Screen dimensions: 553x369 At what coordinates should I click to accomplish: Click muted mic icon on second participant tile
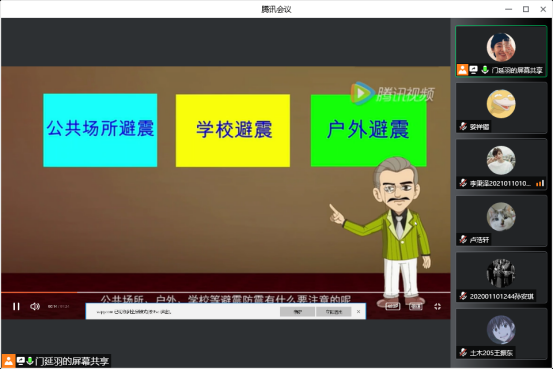[x=463, y=126]
